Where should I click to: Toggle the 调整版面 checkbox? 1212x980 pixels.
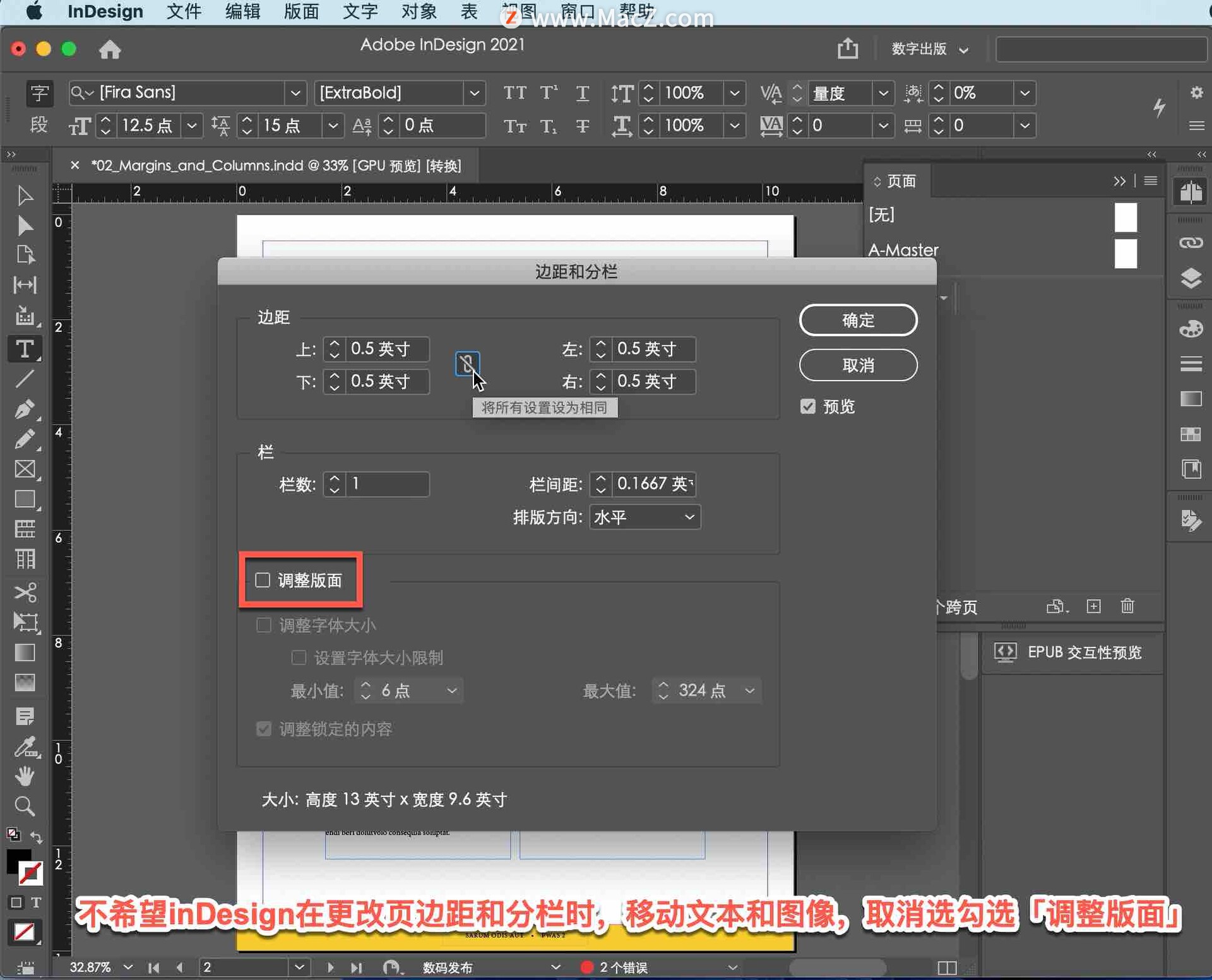point(263,580)
